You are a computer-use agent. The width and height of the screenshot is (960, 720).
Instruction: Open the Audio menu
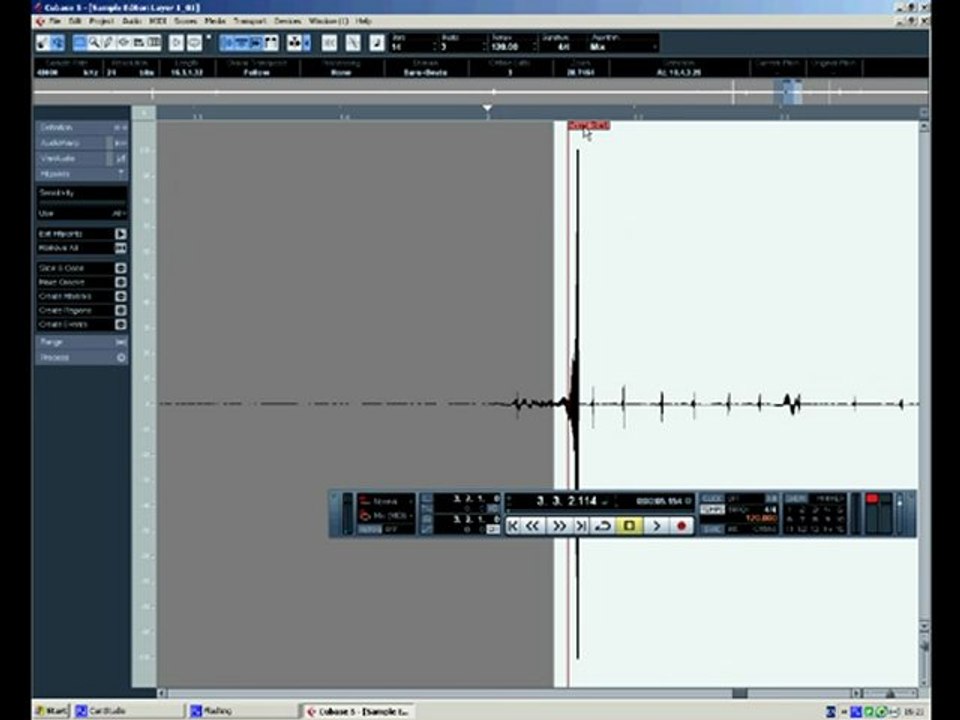coord(132,21)
